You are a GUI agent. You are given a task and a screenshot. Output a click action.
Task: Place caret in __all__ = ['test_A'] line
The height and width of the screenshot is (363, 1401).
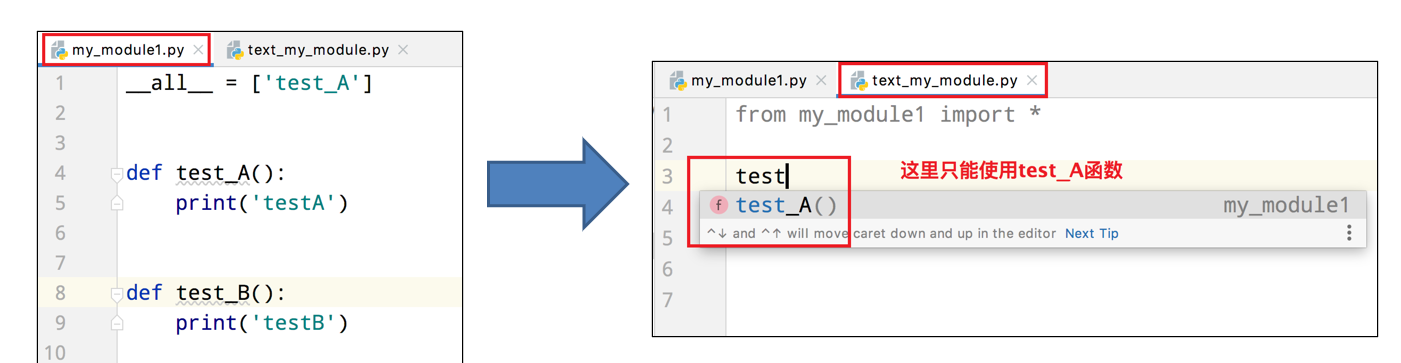249,83
